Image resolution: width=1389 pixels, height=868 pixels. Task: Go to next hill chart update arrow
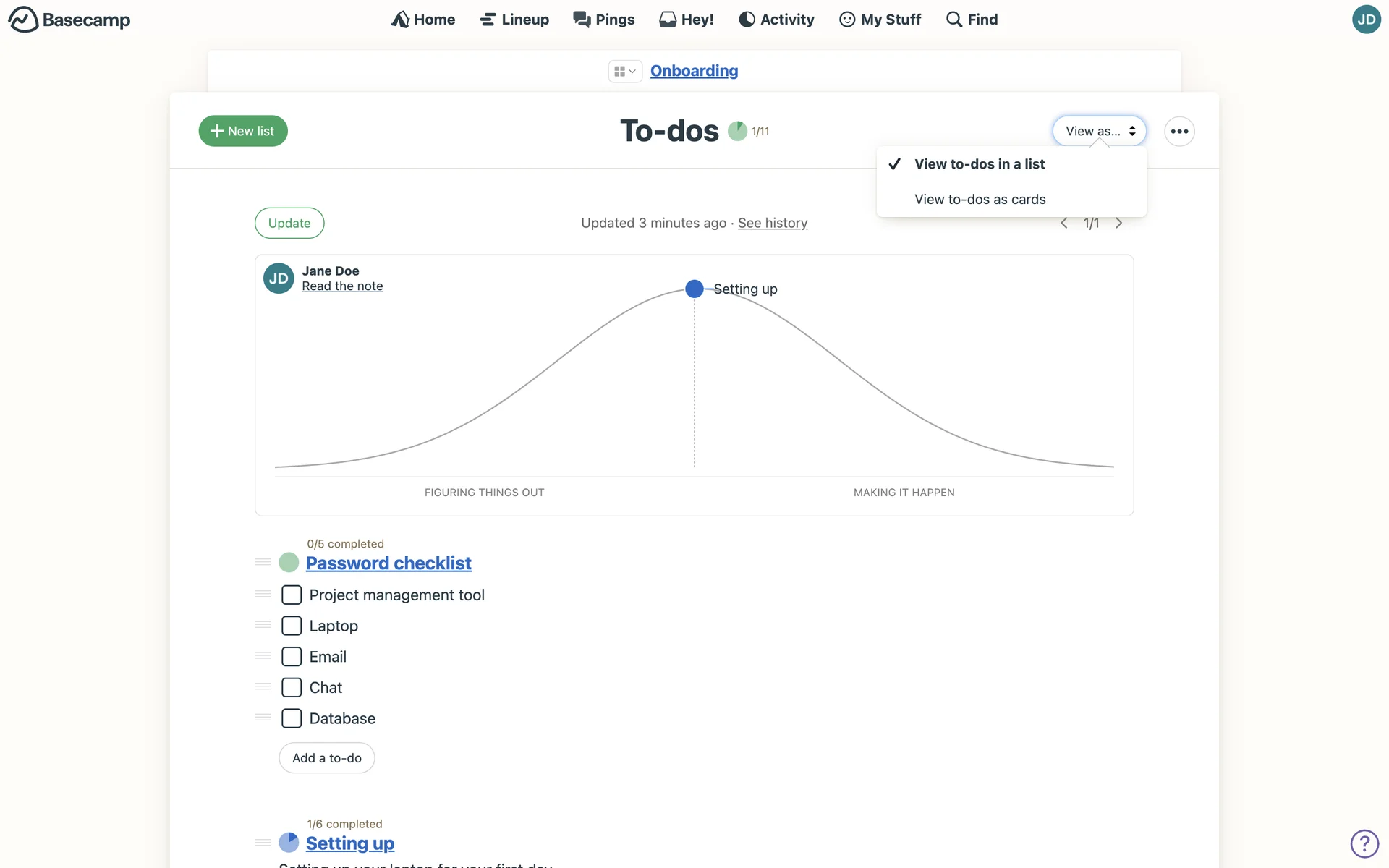pyautogui.click(x=1118, y=223)
